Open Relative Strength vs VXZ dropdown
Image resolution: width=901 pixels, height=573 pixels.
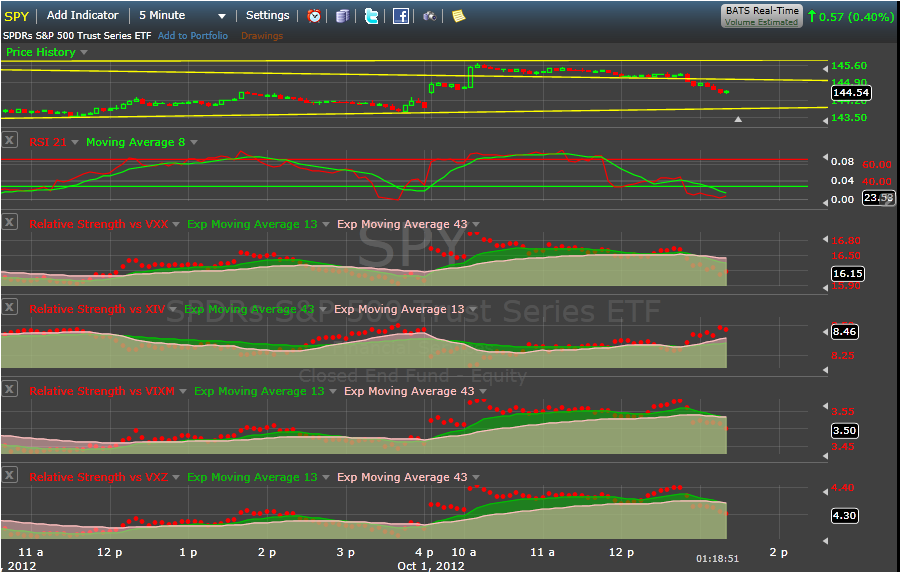[x=176, y=478]
